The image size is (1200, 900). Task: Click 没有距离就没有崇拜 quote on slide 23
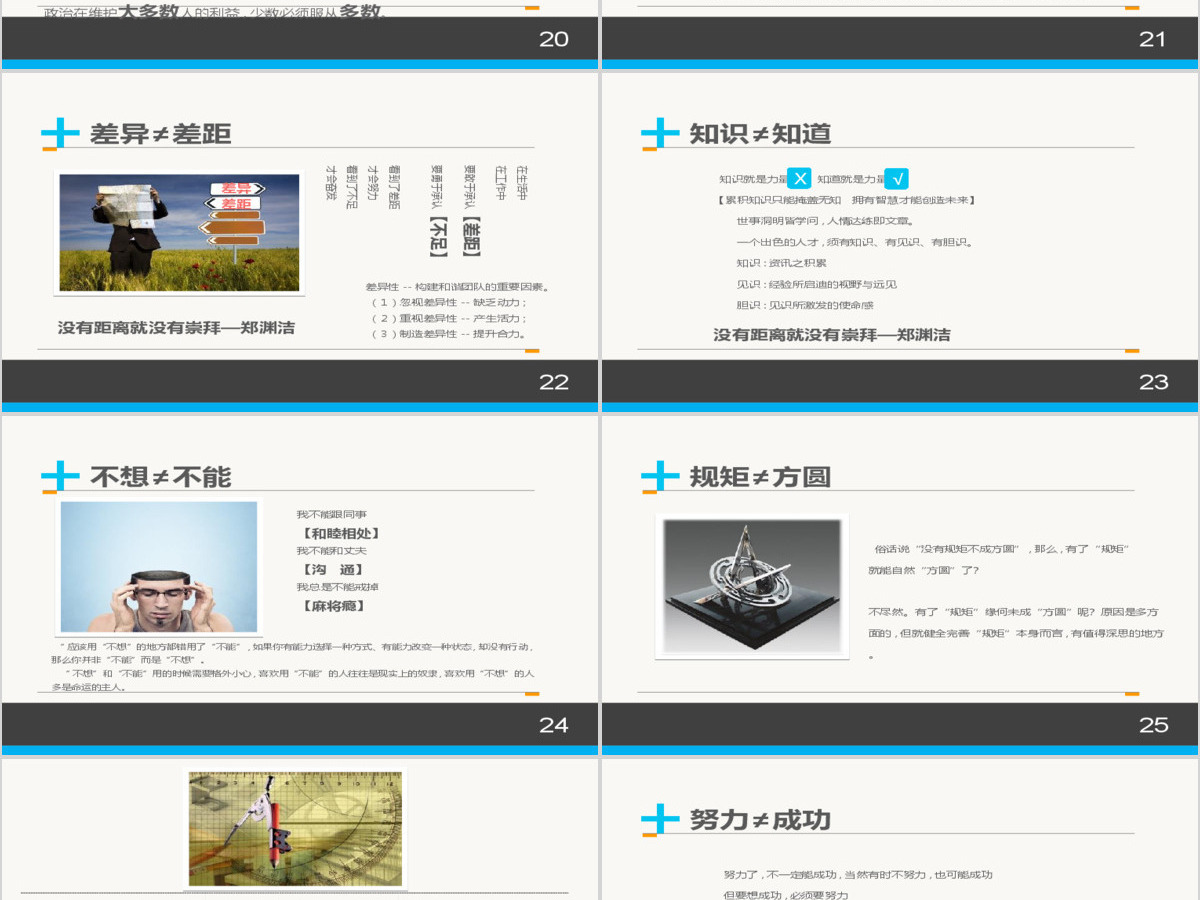(x=832, y=335)
